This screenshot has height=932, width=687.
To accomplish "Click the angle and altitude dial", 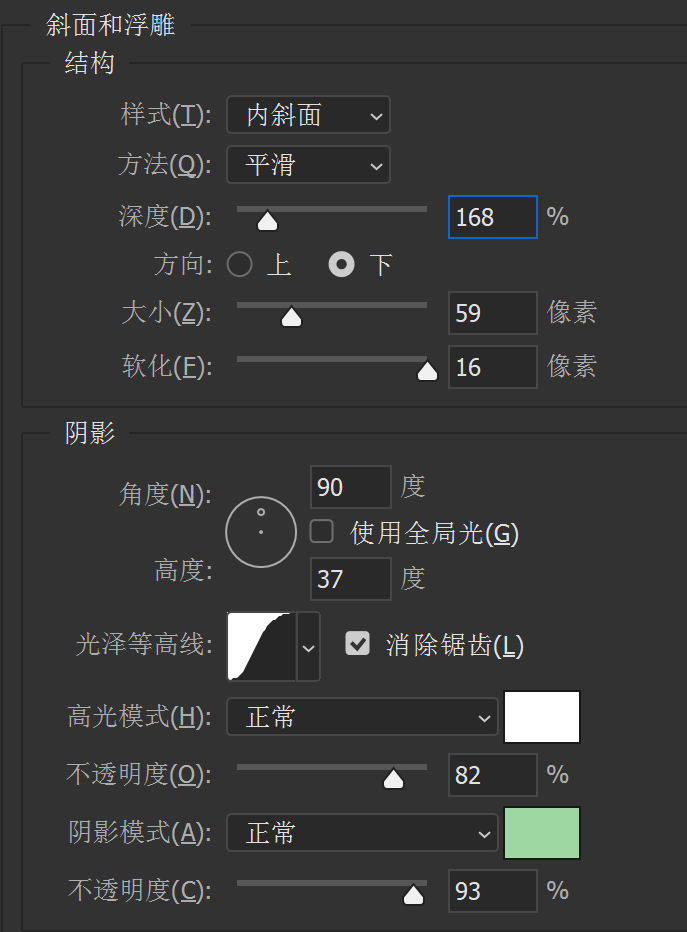I will coord(261,532).
